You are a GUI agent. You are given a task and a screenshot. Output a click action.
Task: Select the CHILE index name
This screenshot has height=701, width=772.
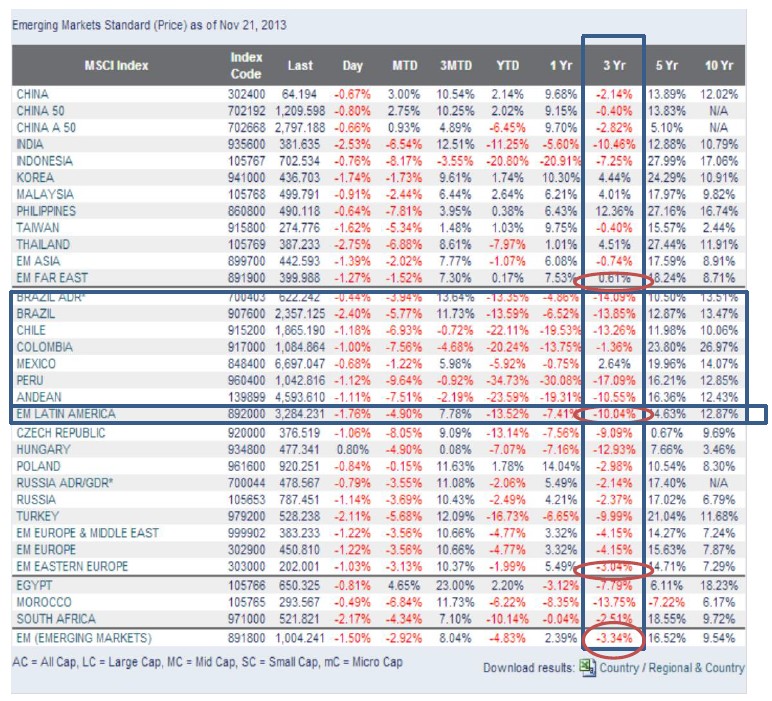coord(31,330)
